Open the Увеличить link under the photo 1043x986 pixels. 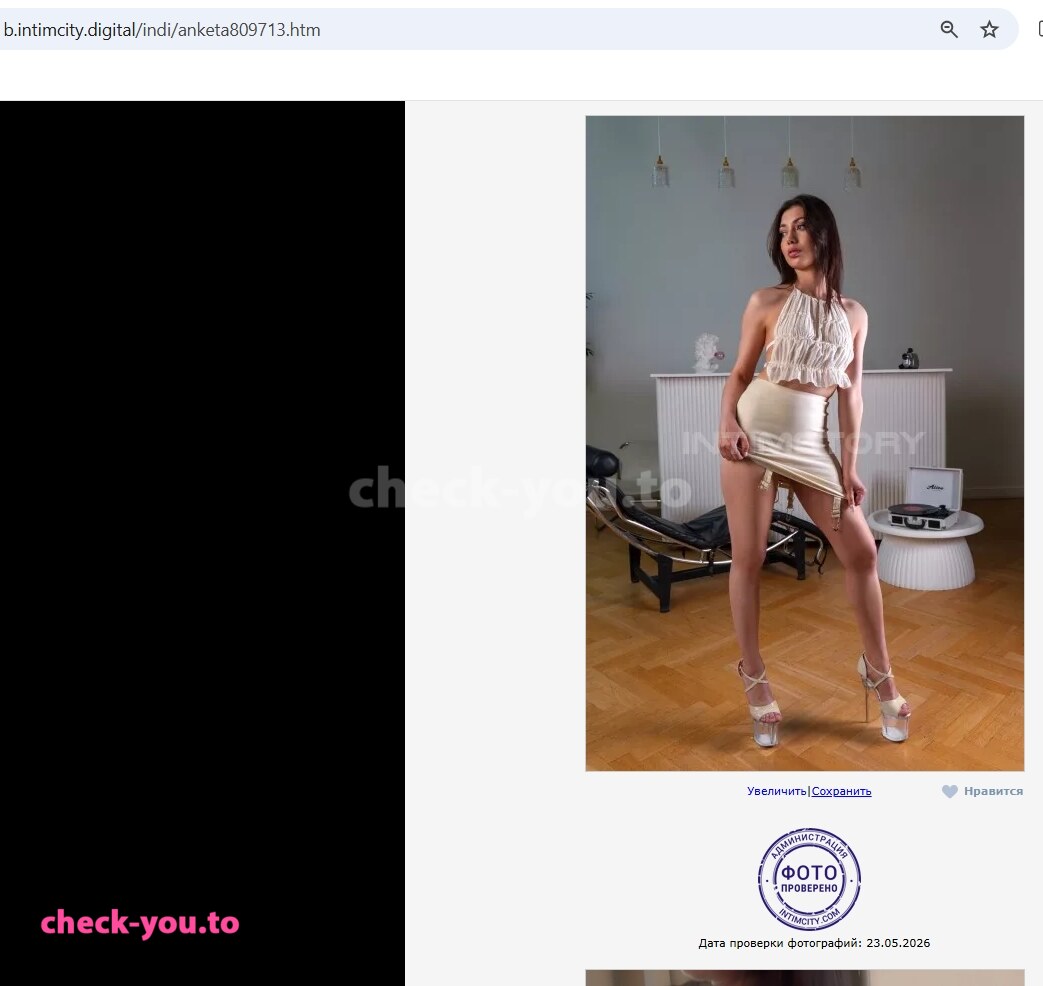coord(776,791)
